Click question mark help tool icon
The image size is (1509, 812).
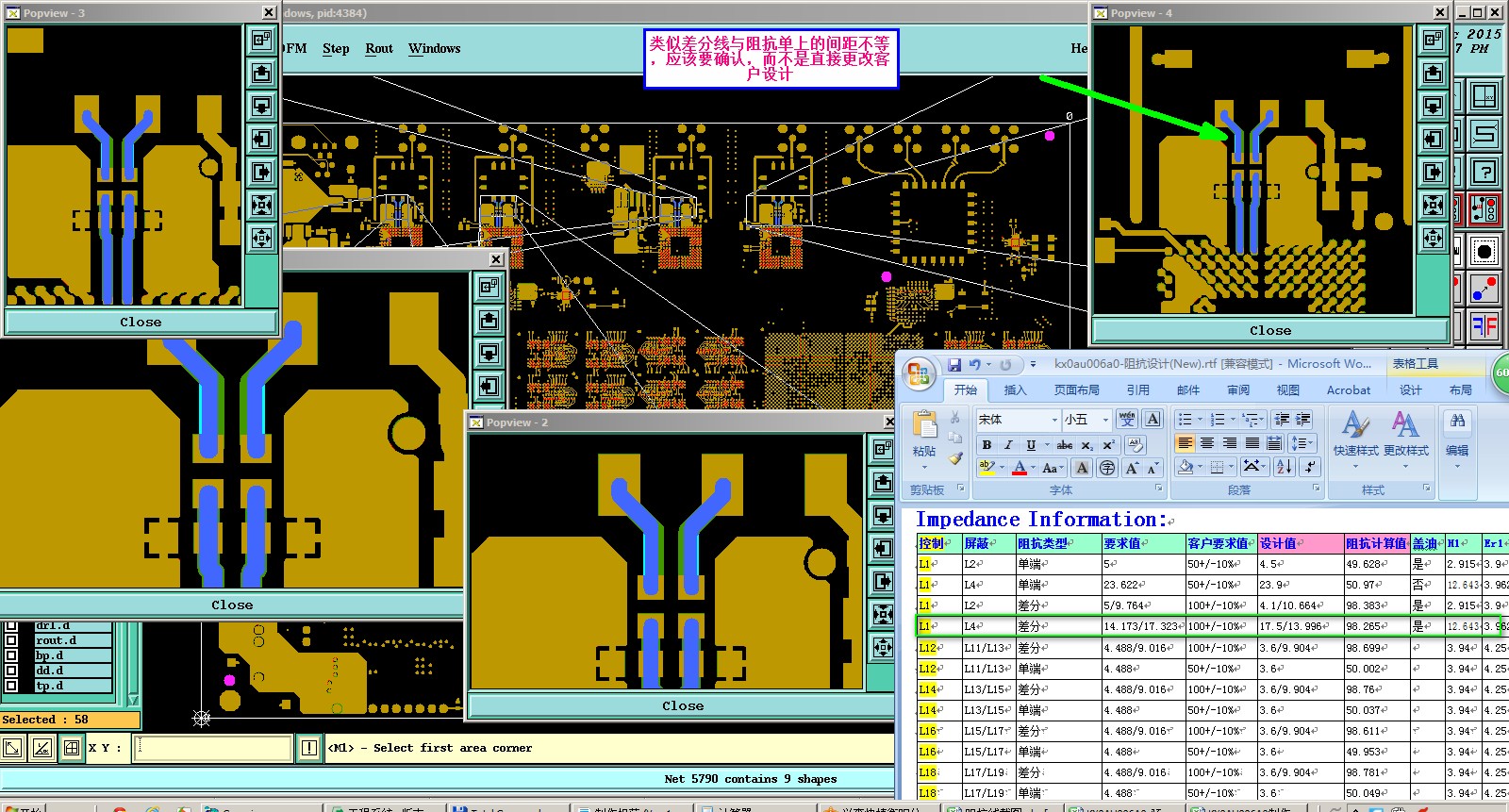coord(1484,172)
